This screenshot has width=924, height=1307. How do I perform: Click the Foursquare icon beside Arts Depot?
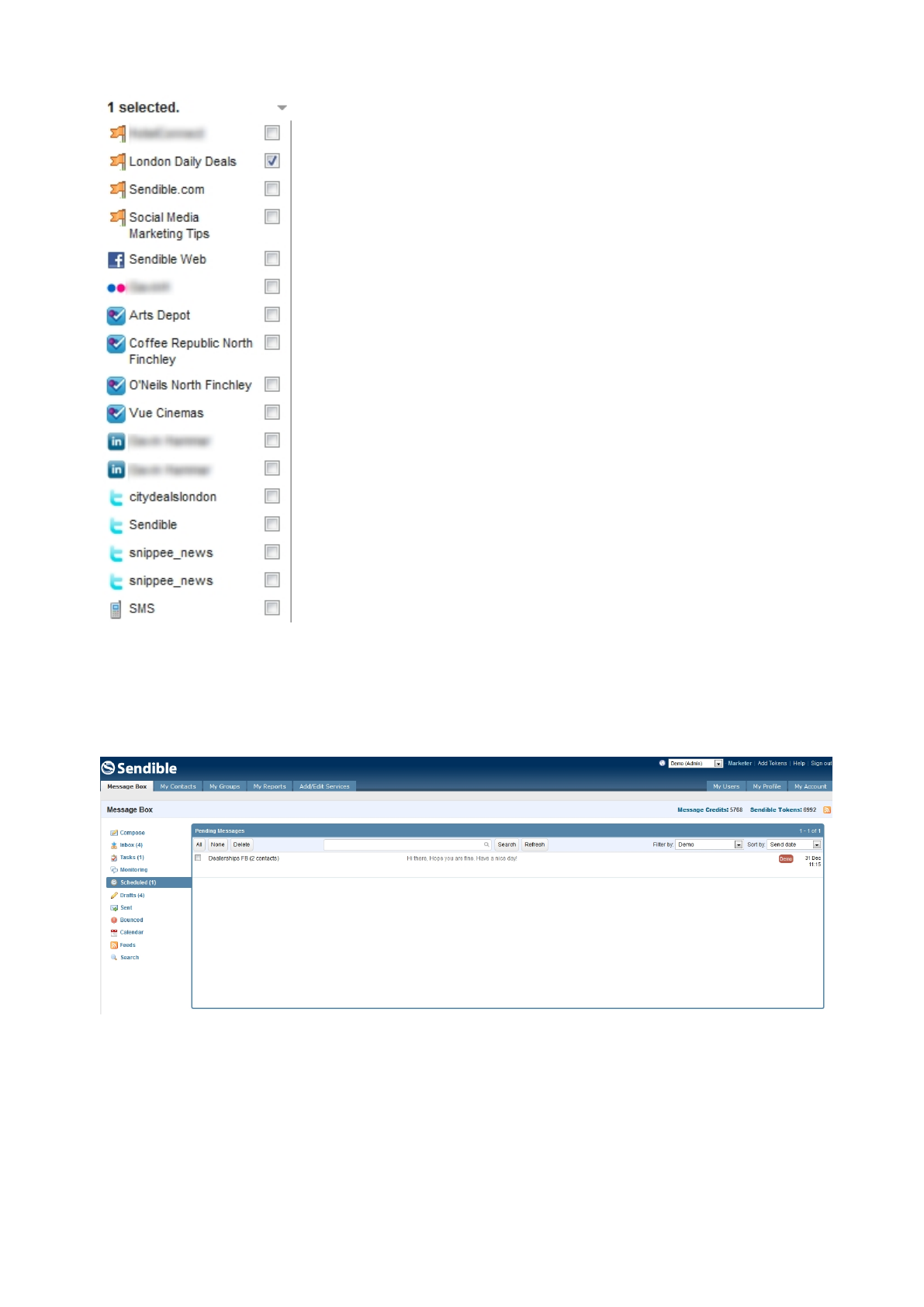(116, 316)
